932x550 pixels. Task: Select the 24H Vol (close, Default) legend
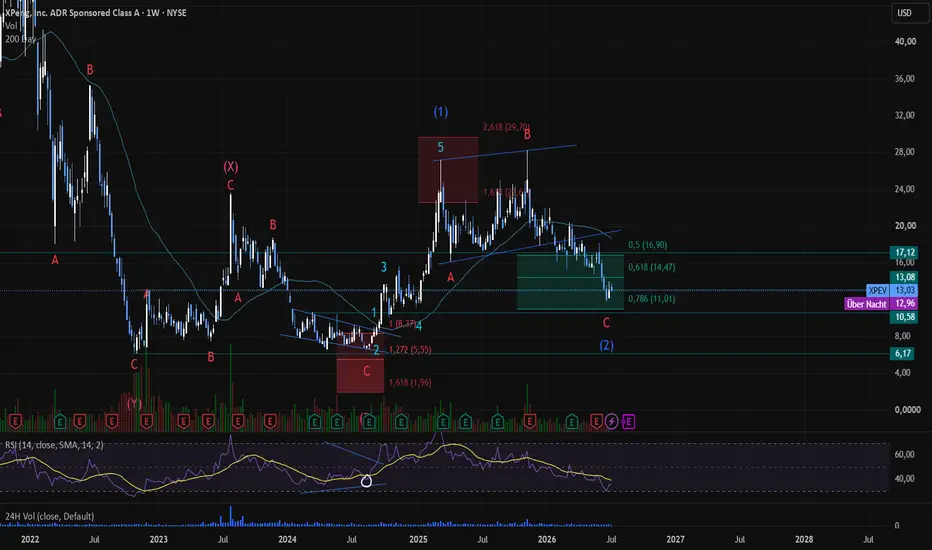[49, 516]
